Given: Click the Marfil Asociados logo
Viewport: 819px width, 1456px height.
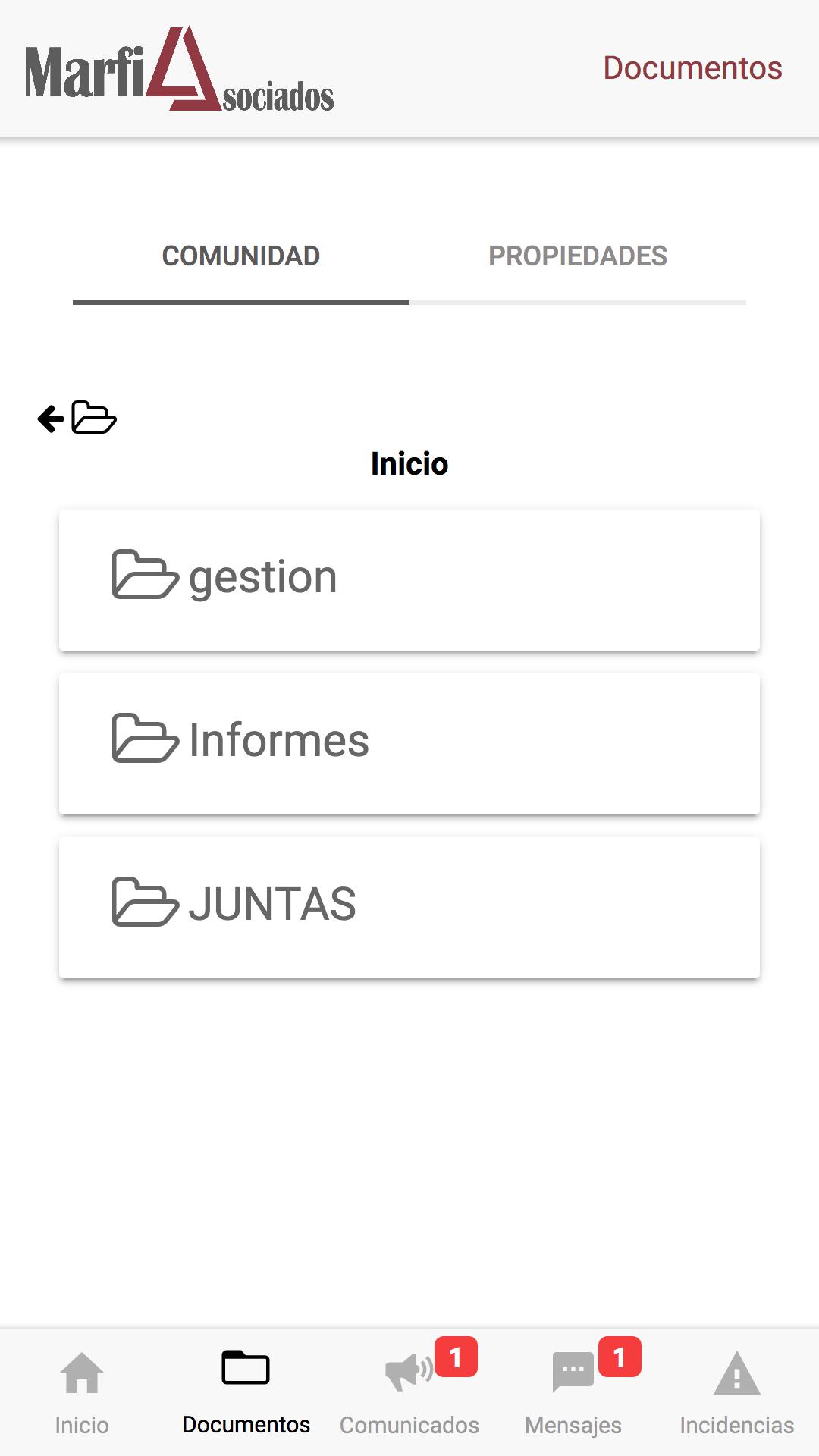Looking at the screenshot, I should coord(180,70).
